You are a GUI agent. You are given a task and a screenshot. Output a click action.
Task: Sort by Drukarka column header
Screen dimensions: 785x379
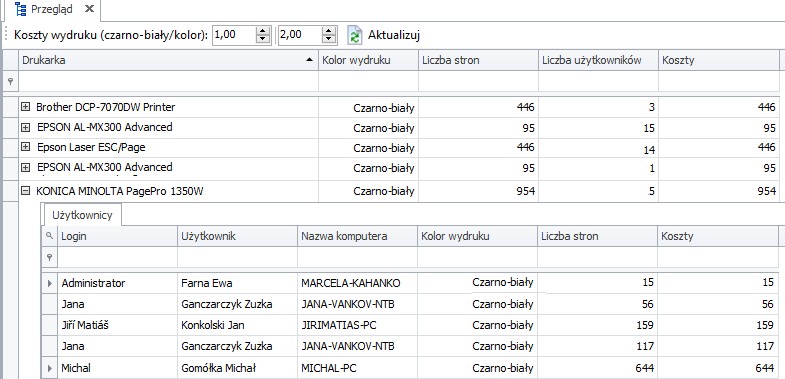point(168,60)
